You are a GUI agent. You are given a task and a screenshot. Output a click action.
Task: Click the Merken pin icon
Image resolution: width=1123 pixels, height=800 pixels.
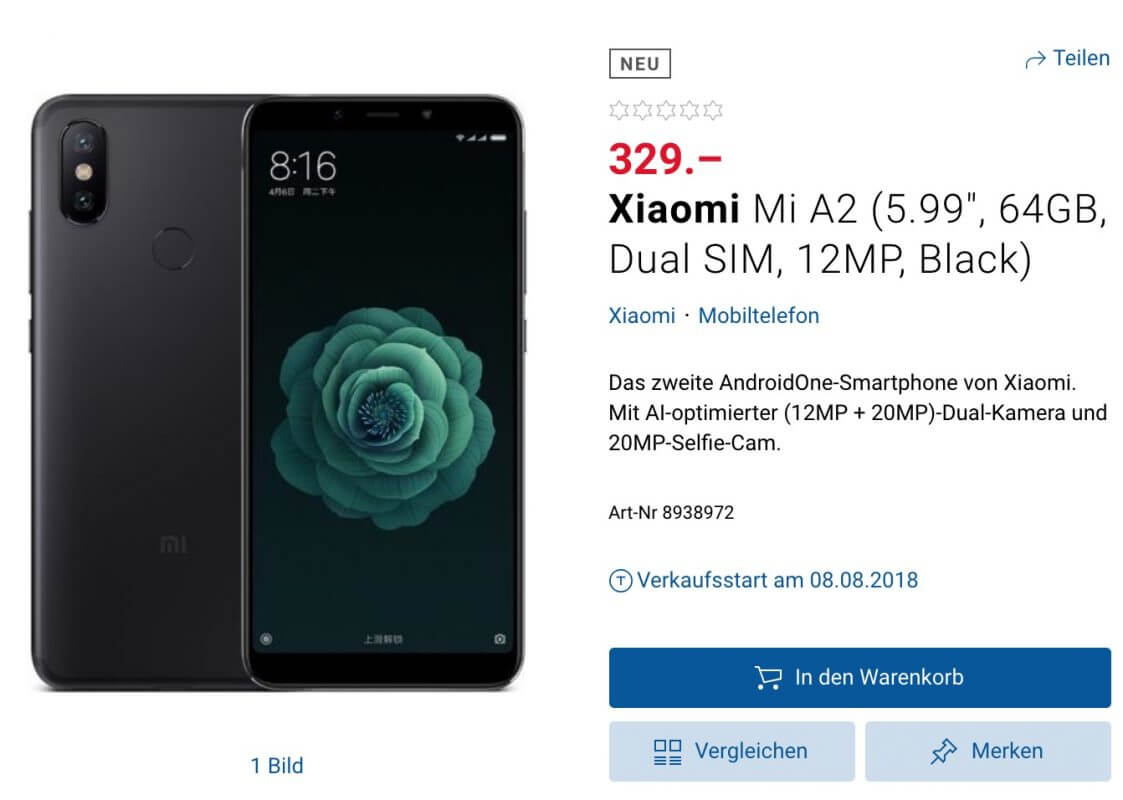coord(943,751)
